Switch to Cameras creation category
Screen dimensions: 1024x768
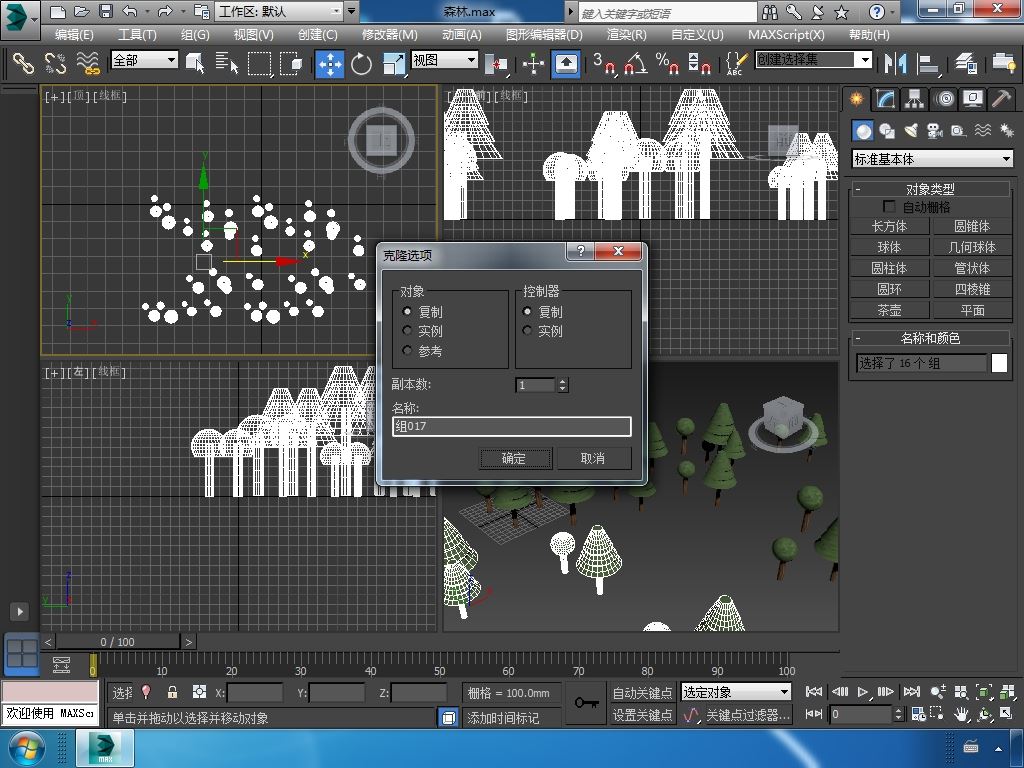934,131
